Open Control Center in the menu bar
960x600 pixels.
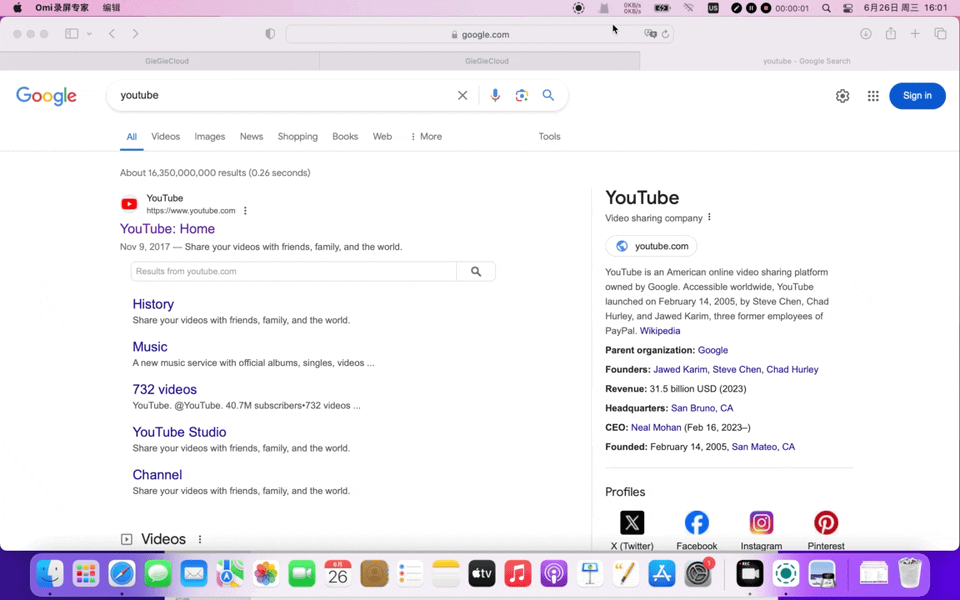848,8
